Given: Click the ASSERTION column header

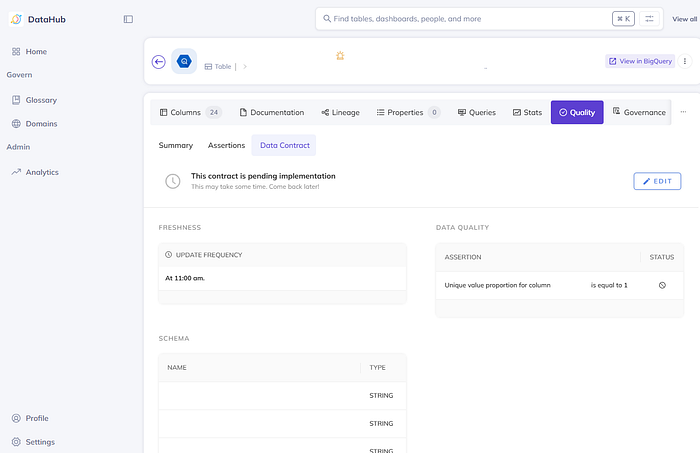Looking at the screenshot, I should tap(463, 257).
